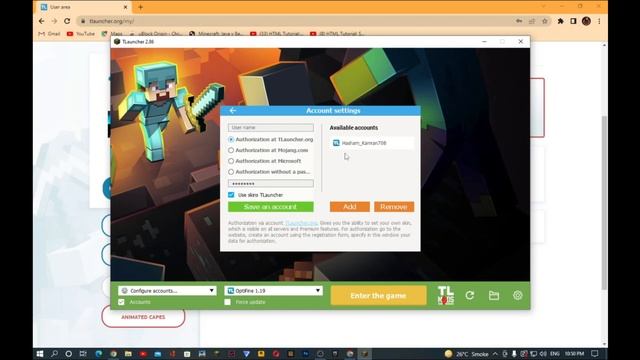Open the game folder icon in TLauncher

(x=494, y=295)
